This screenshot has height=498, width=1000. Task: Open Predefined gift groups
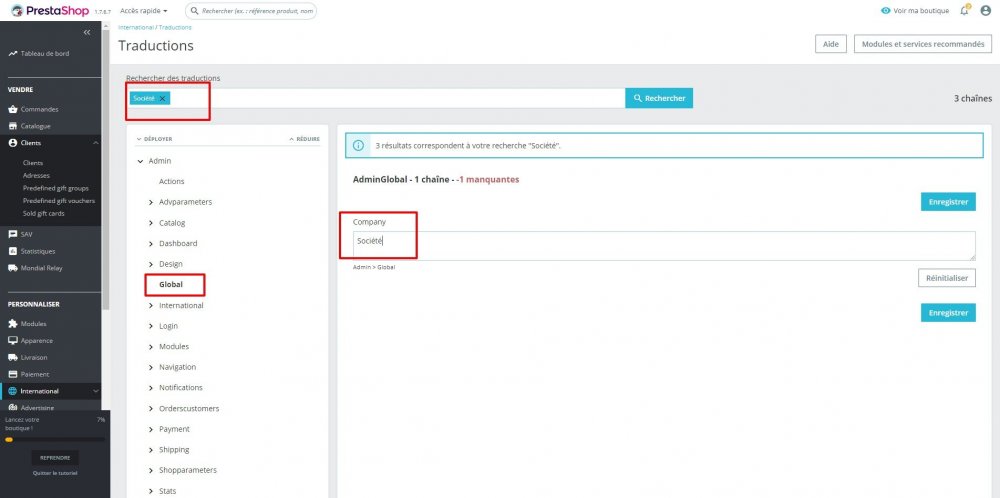[55, 188]
